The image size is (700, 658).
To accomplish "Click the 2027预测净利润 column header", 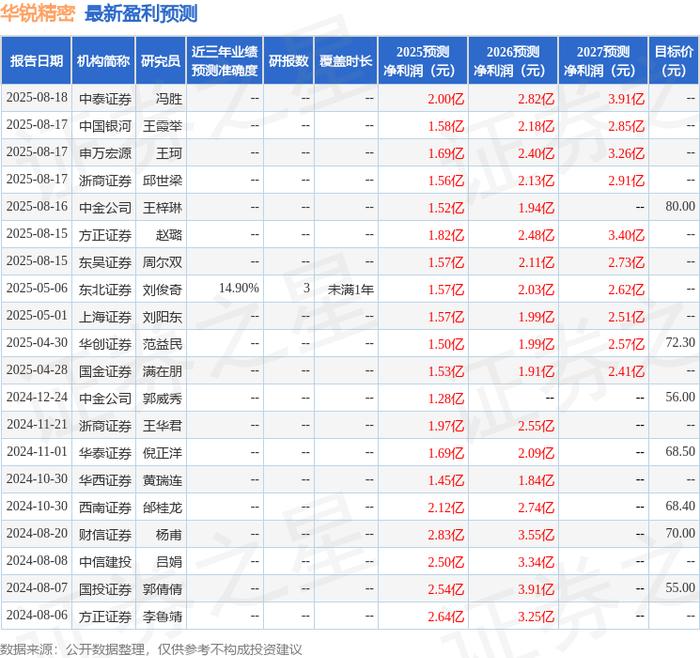I will pos(603,61).
